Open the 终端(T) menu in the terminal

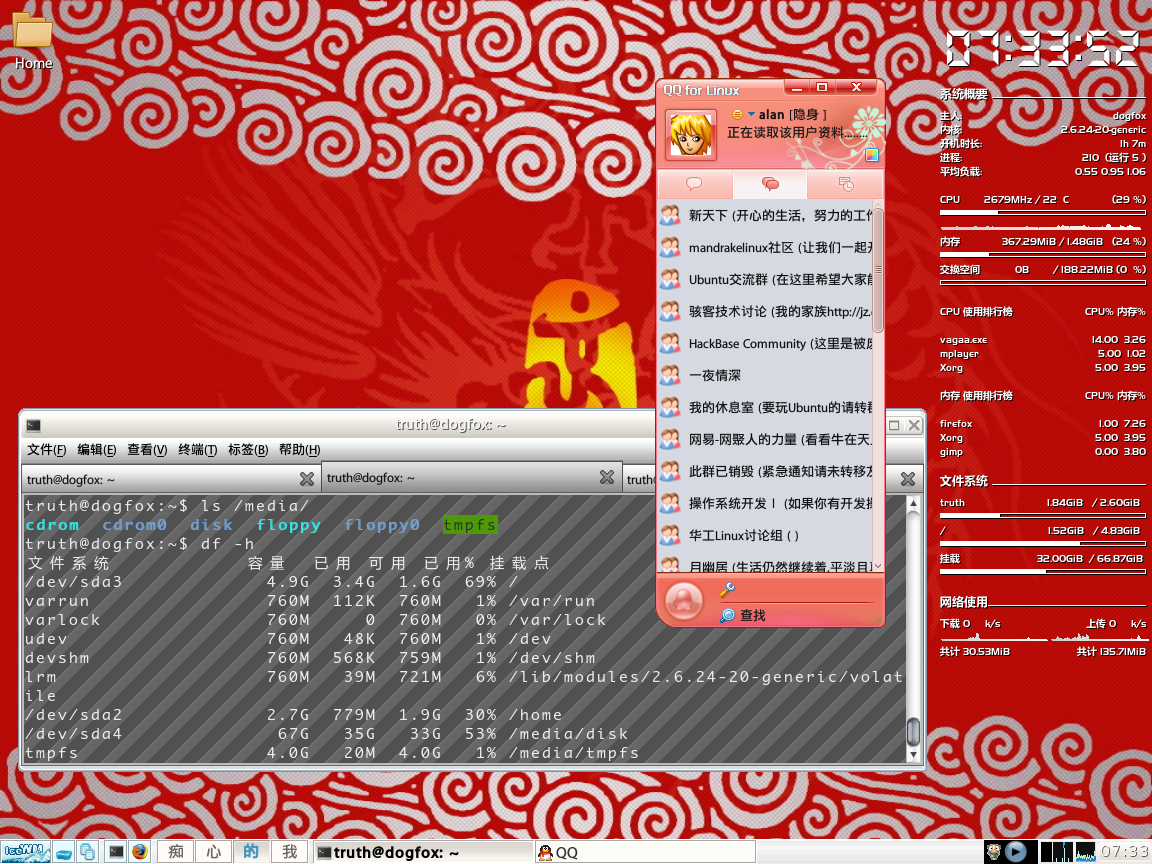[197, 450]
